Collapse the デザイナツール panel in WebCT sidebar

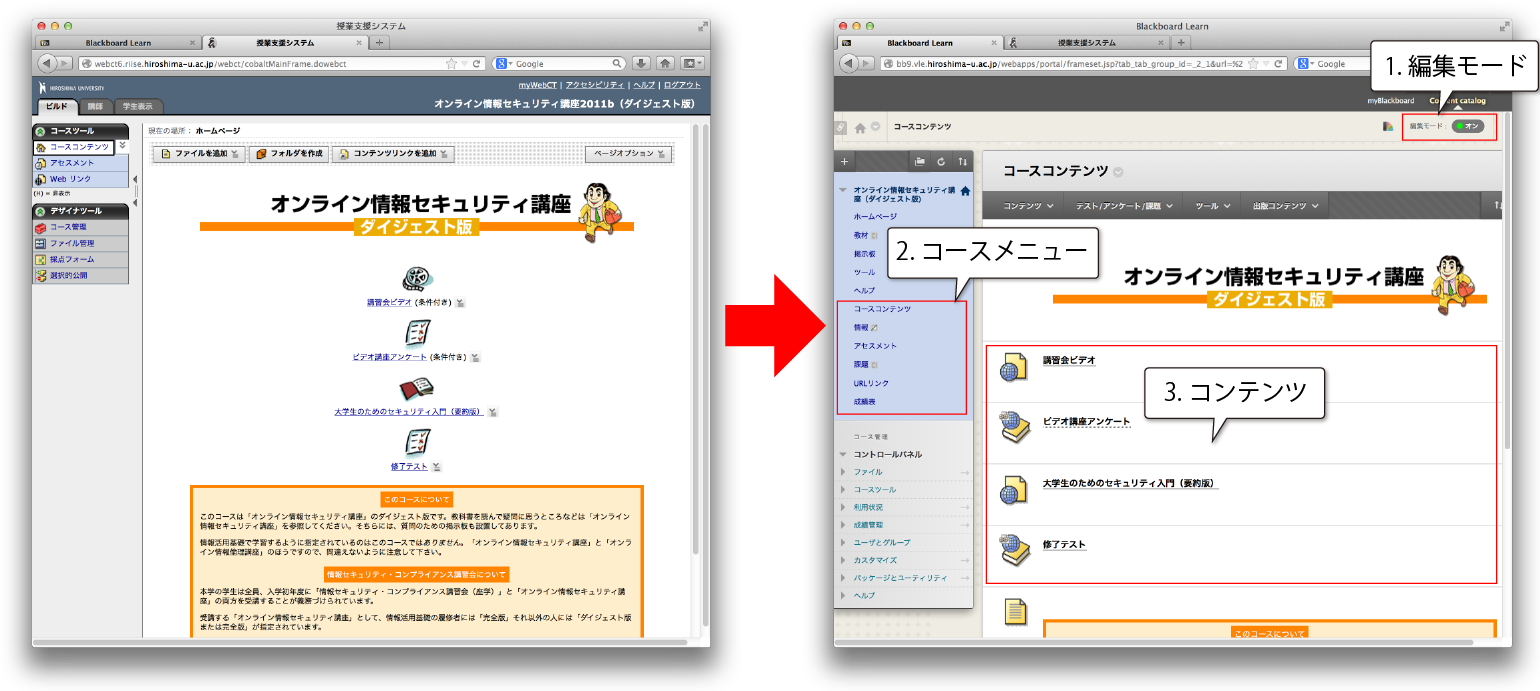(40, 211)
